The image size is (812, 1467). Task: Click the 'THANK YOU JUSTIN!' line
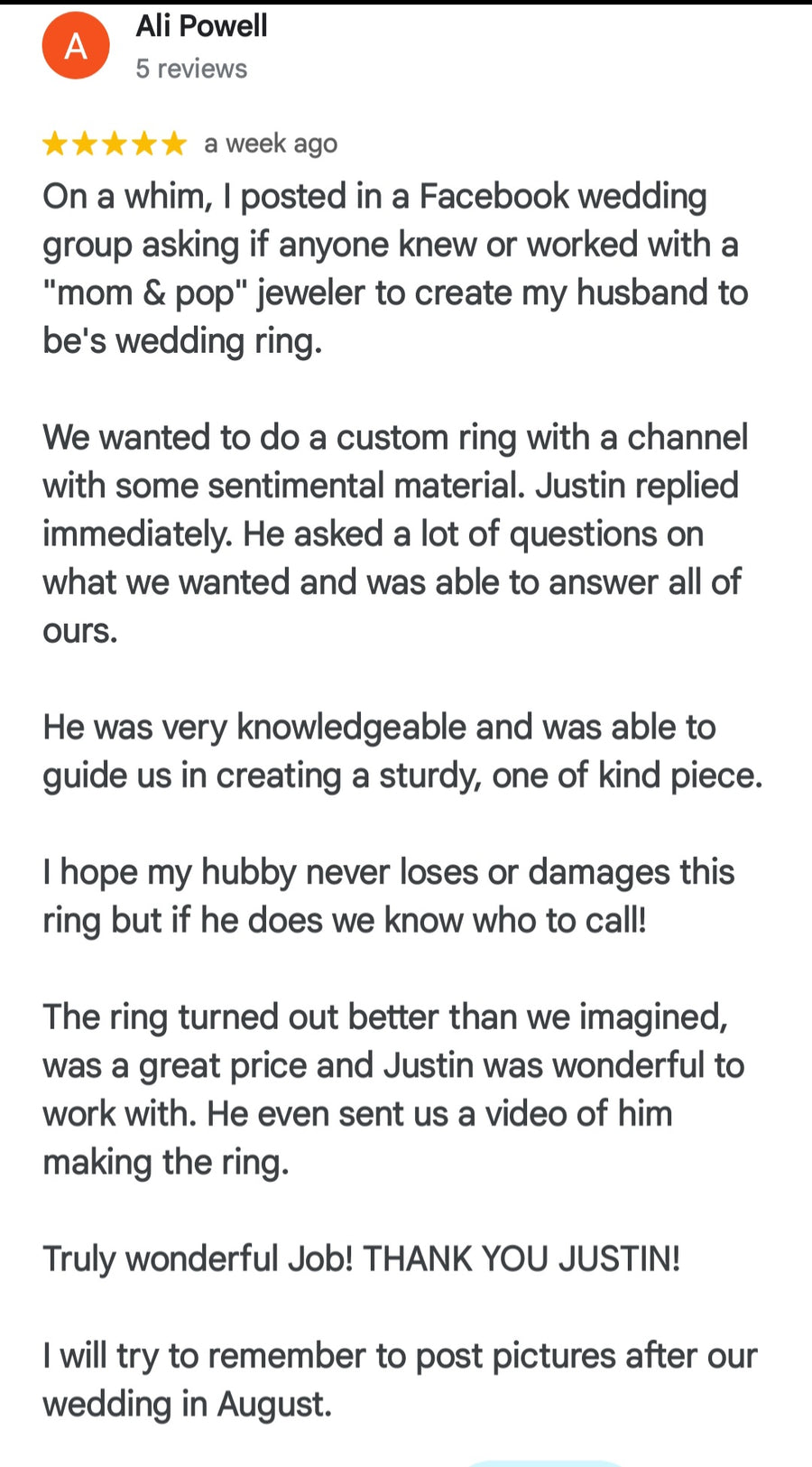521,1258
